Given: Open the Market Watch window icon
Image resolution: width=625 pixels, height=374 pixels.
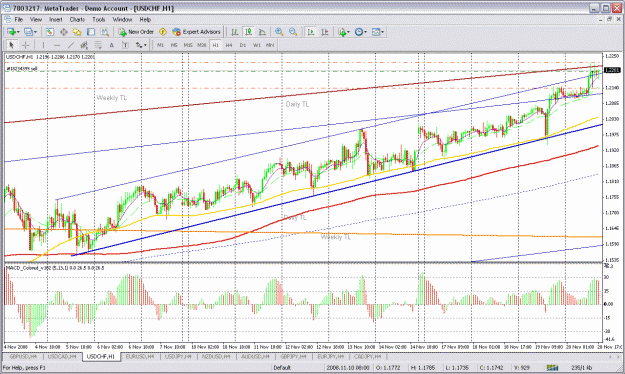Looking at the screenshot, I should point(49,32).
